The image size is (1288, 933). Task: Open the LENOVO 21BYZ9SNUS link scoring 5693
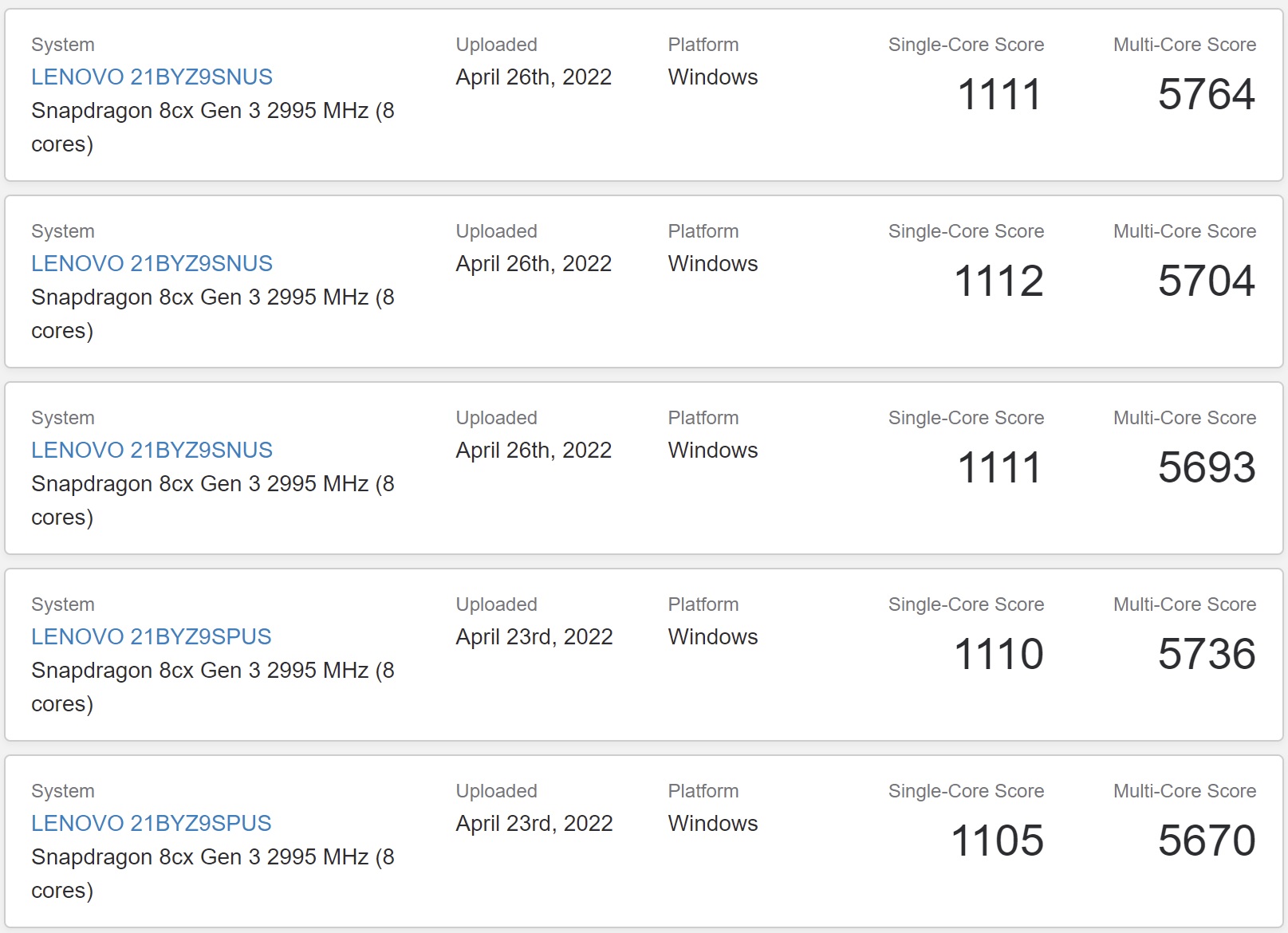152,451
